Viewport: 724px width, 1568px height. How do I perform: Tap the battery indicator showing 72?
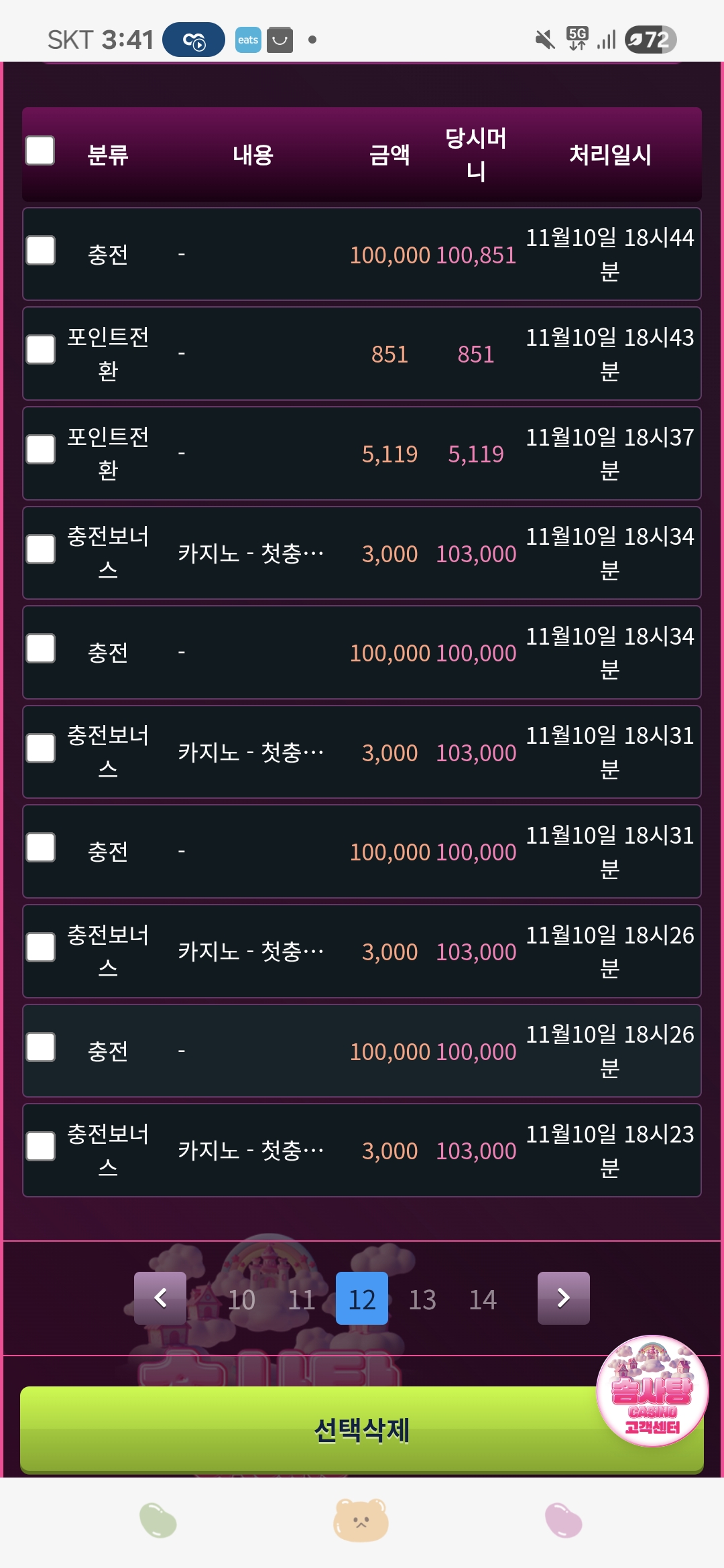point(650,40)
